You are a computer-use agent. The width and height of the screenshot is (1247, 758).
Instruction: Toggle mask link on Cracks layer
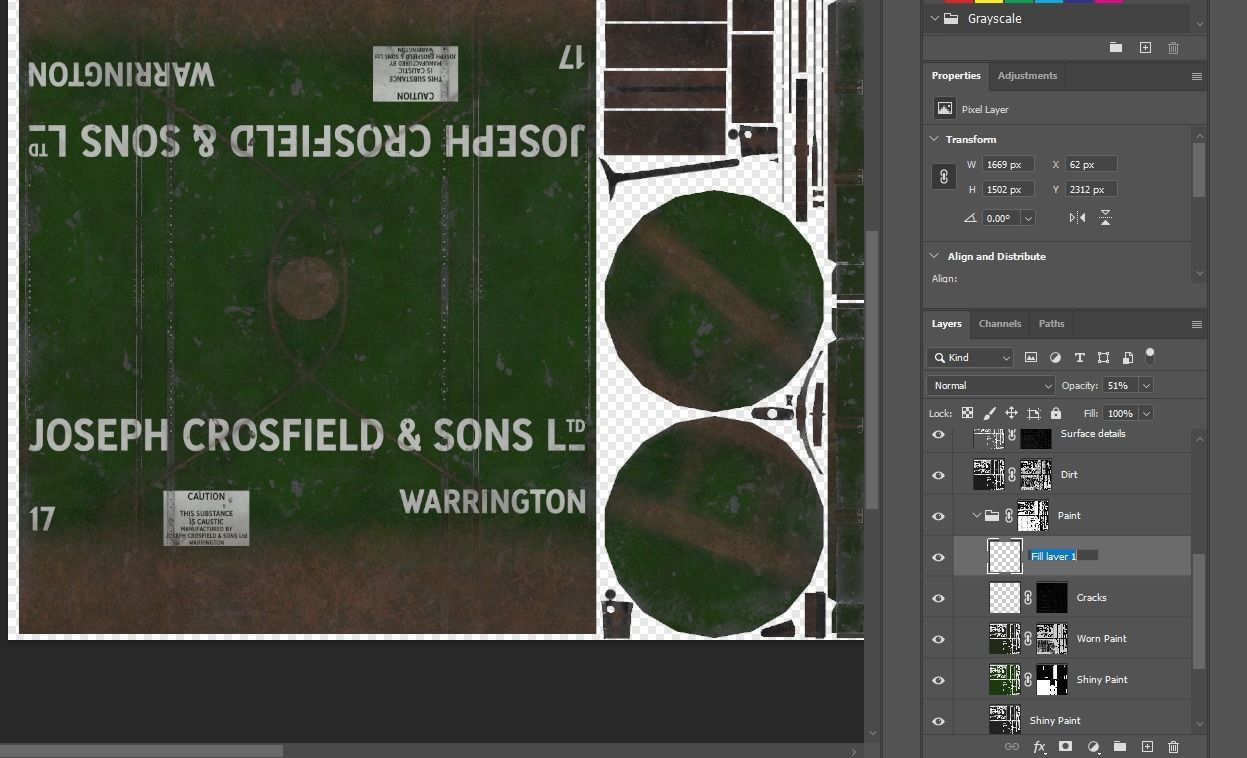pos(1028,598)
